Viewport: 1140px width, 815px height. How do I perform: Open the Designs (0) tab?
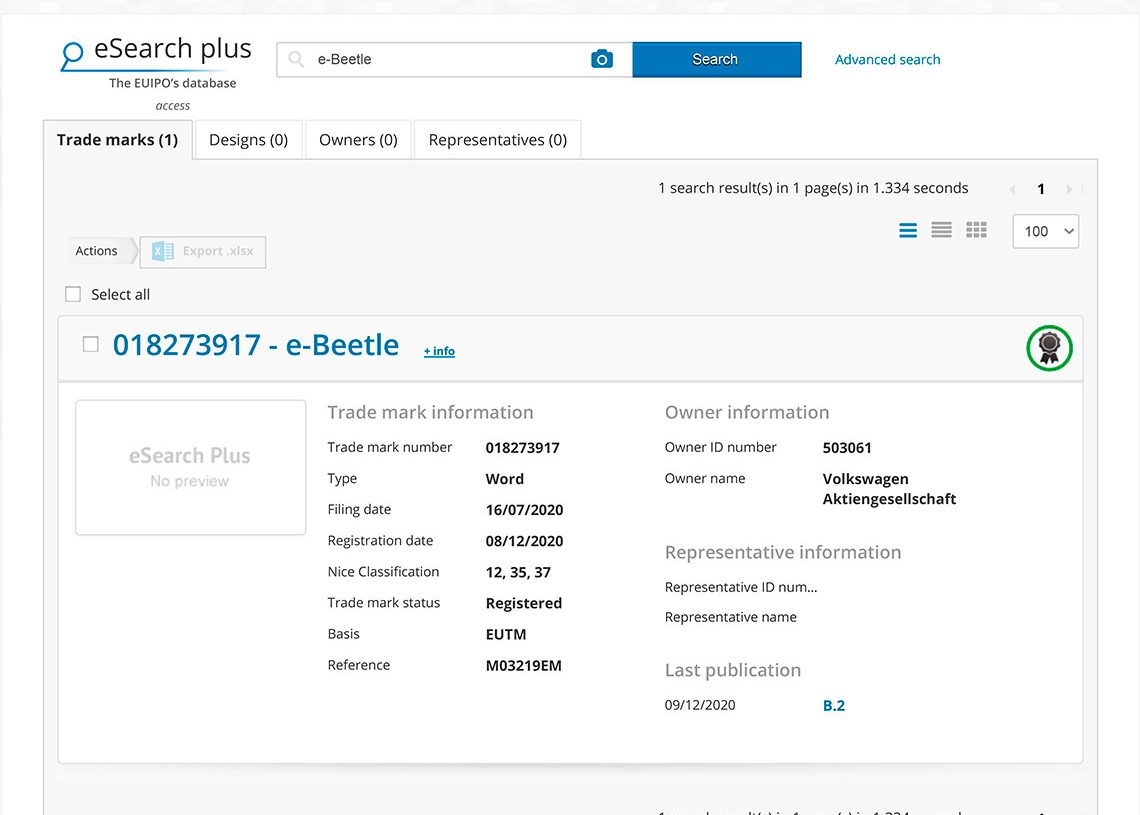248,140
